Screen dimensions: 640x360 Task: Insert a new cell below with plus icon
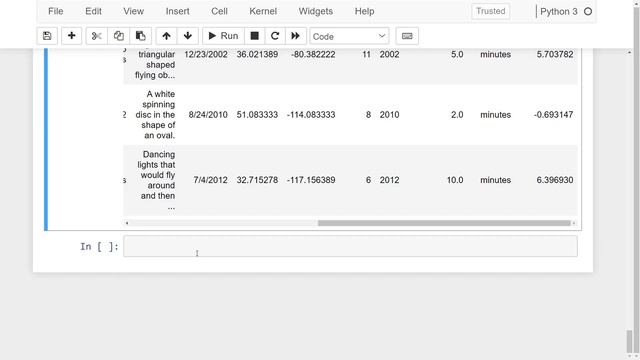coord(71,36)
